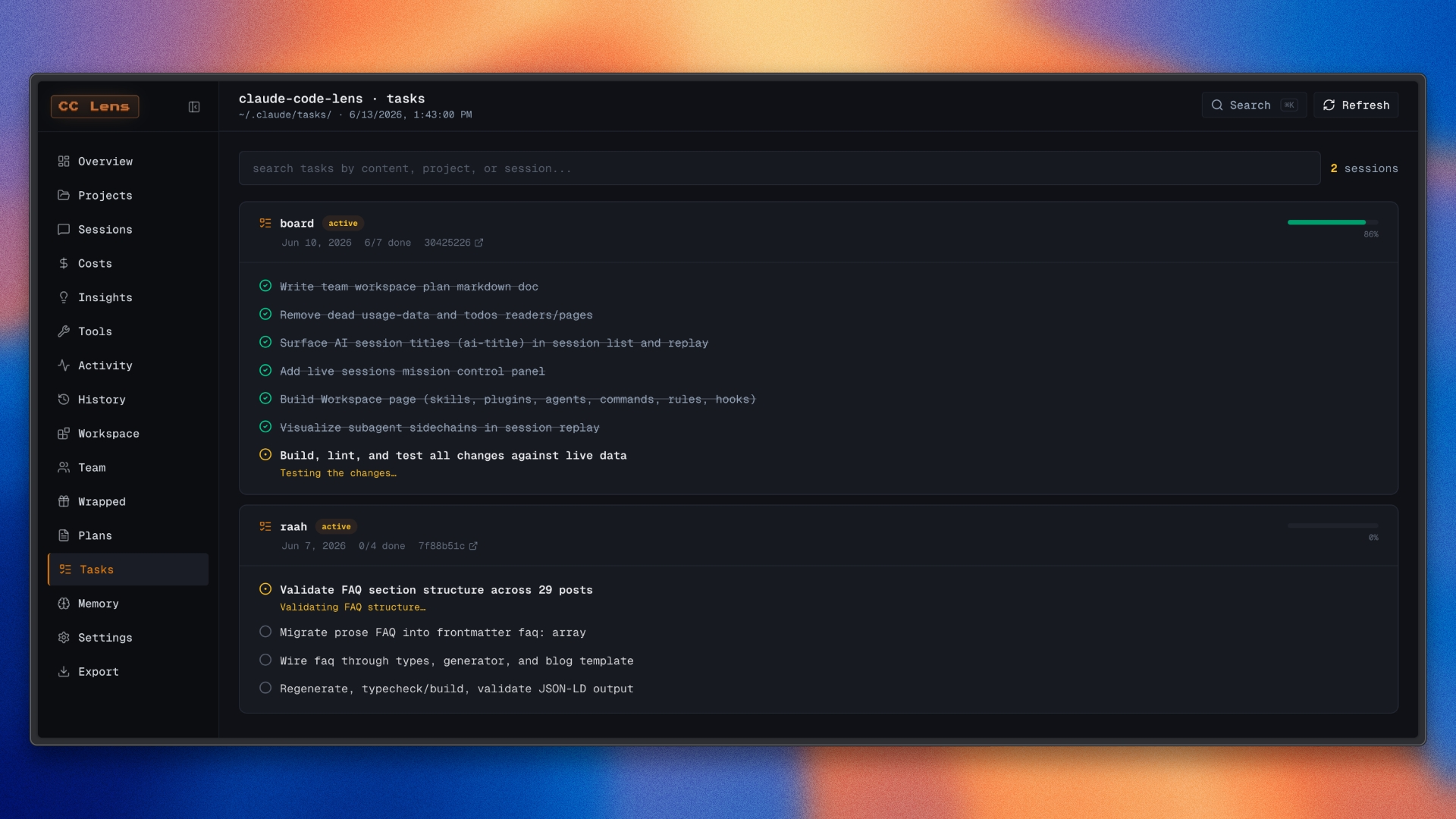1456x819 pixels.
Task: Click the Jun 10, 2026 date
Action: pos(316,243)
